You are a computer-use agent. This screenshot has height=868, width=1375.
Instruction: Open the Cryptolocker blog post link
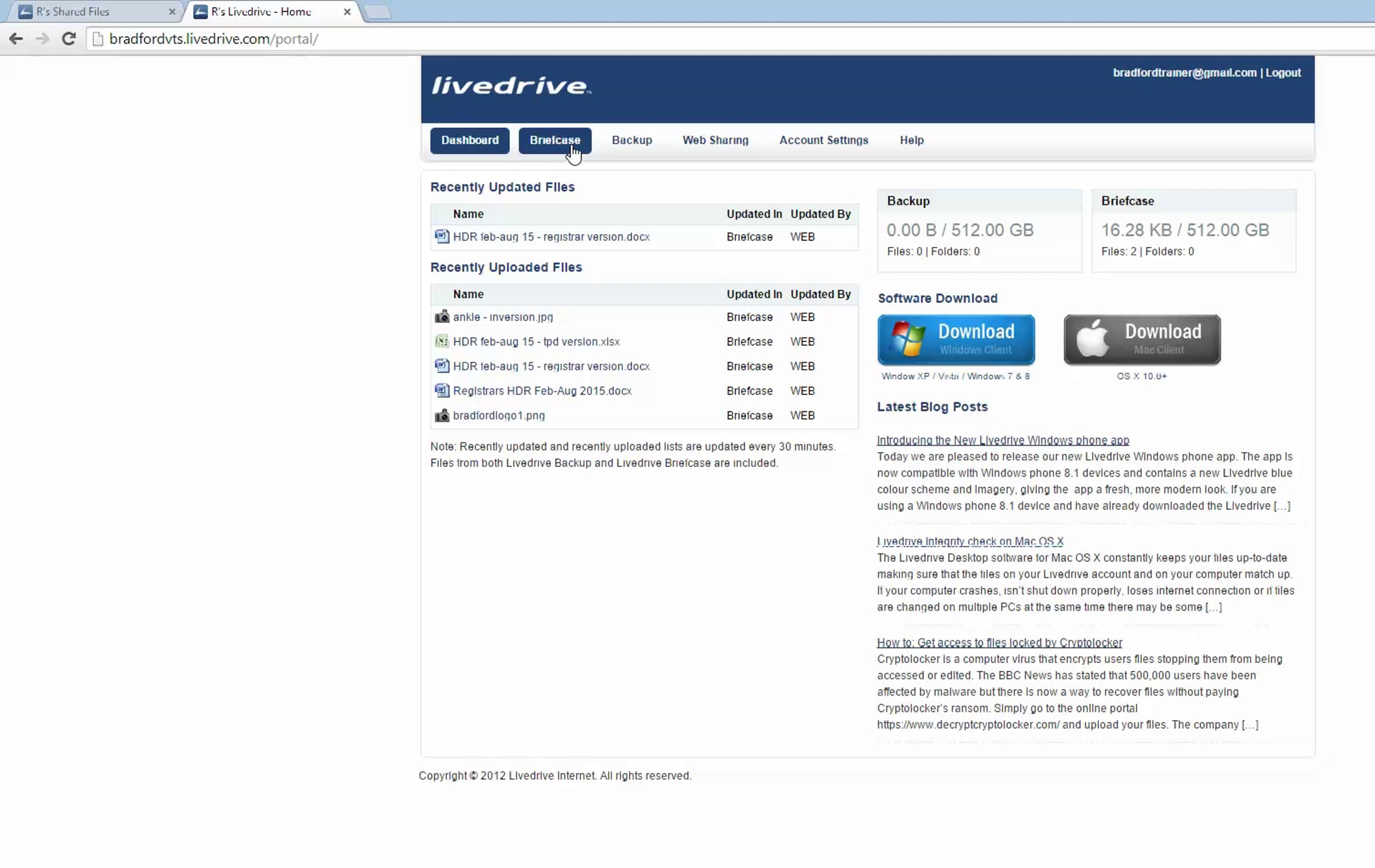999,642
